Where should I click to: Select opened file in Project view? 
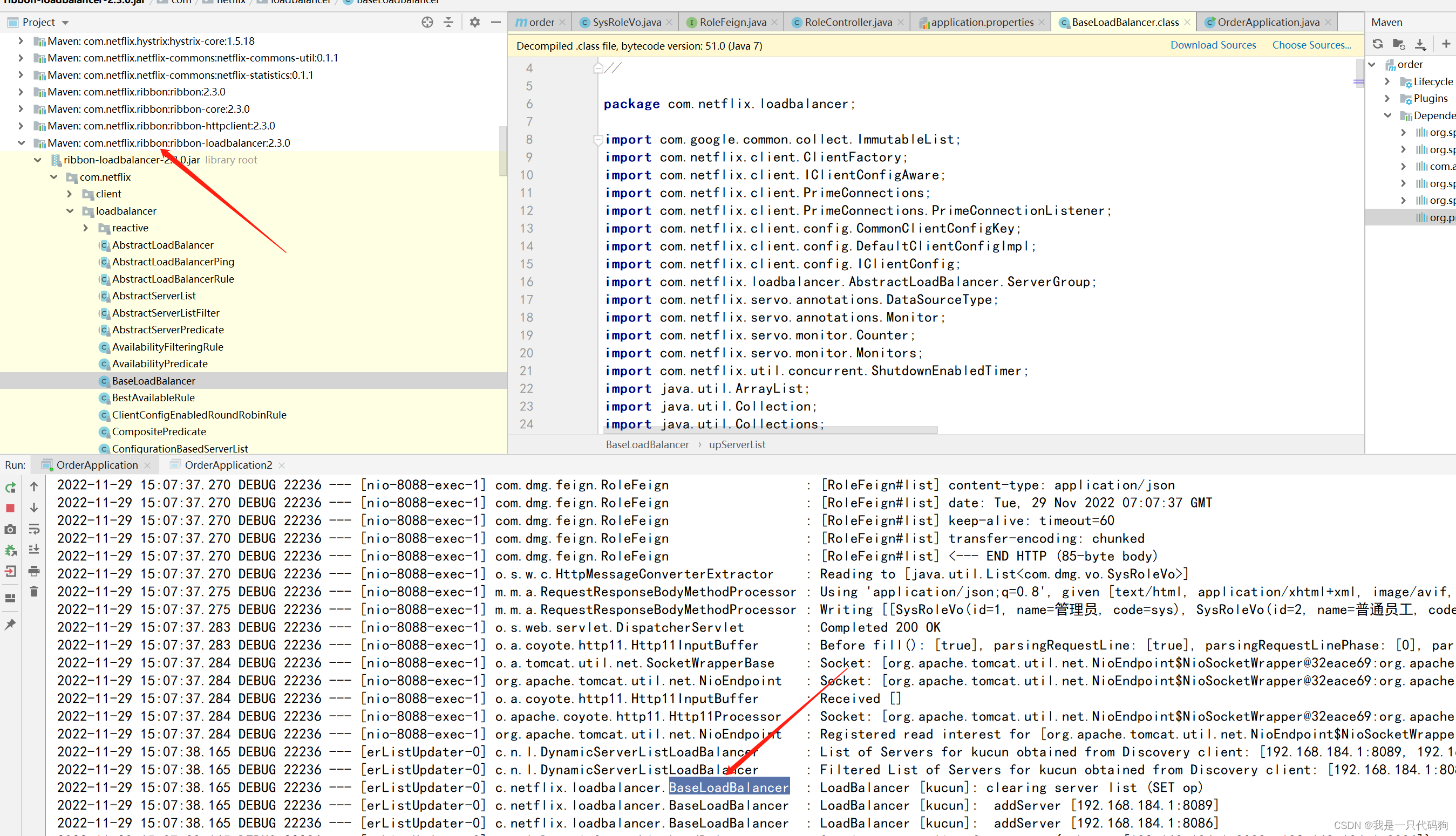(x=427, y=22)
